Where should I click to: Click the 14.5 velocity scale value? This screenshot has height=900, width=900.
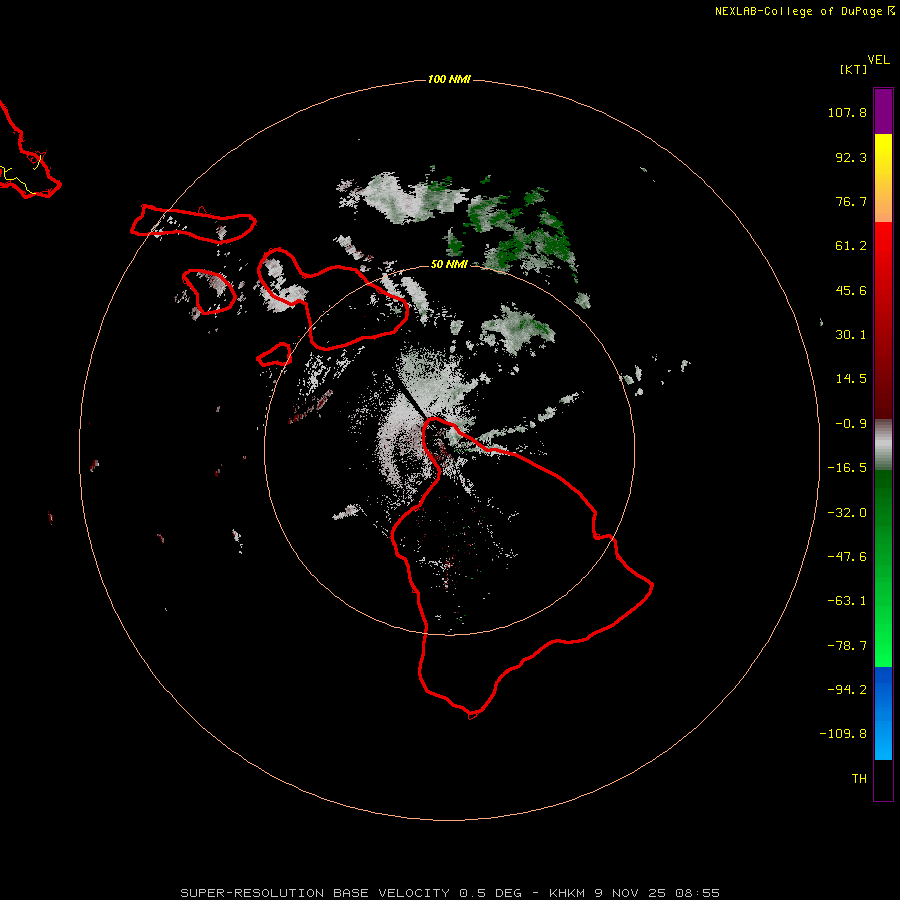pyautogui.click(x=851, y=379)
